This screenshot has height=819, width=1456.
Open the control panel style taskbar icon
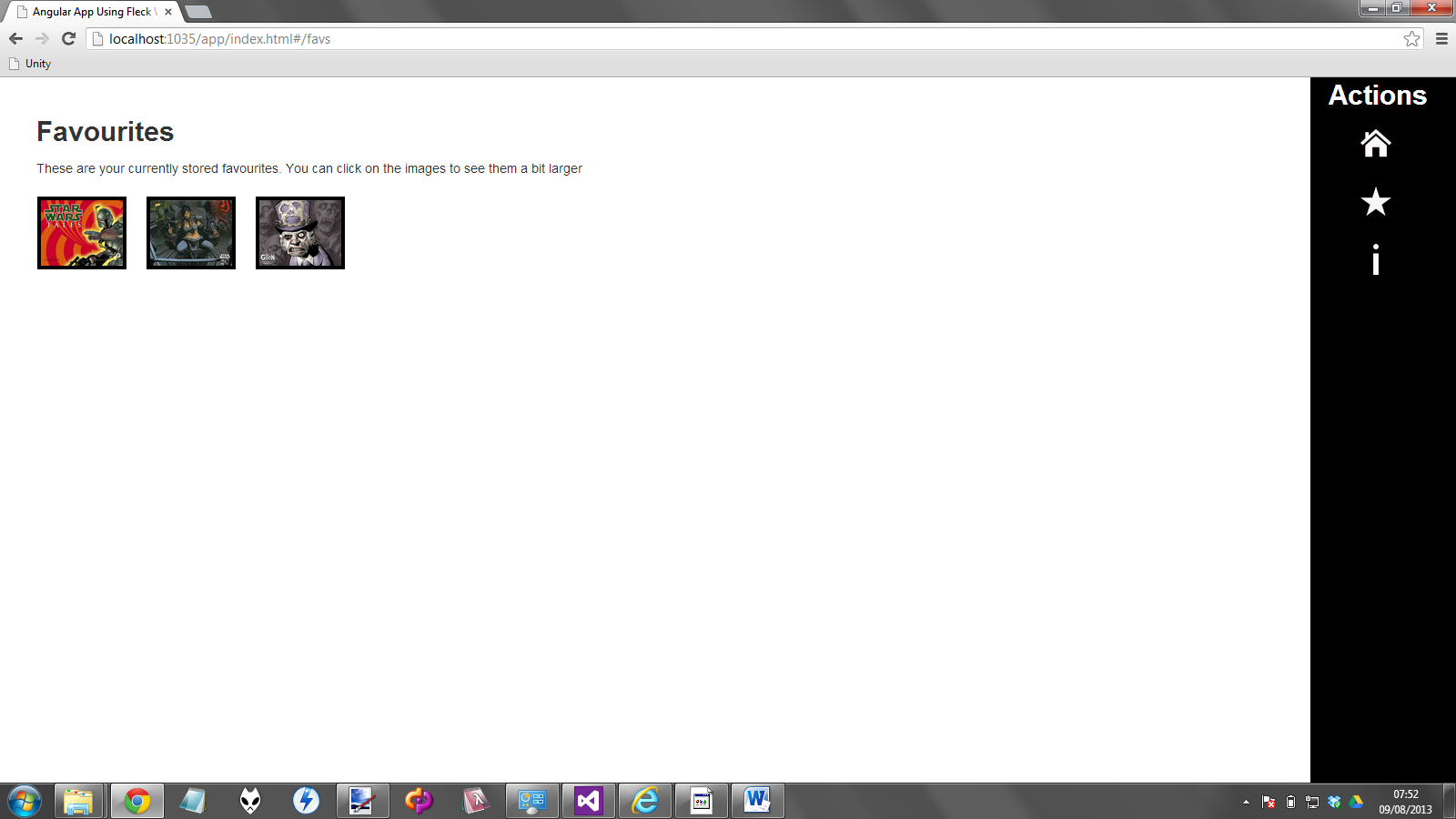point(532,802)
